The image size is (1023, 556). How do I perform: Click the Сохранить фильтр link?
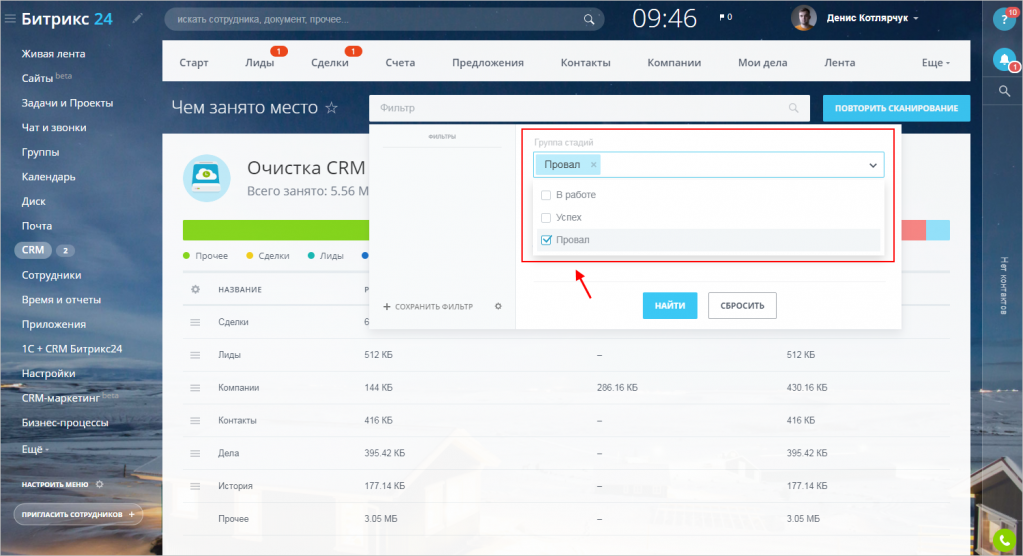428,307
